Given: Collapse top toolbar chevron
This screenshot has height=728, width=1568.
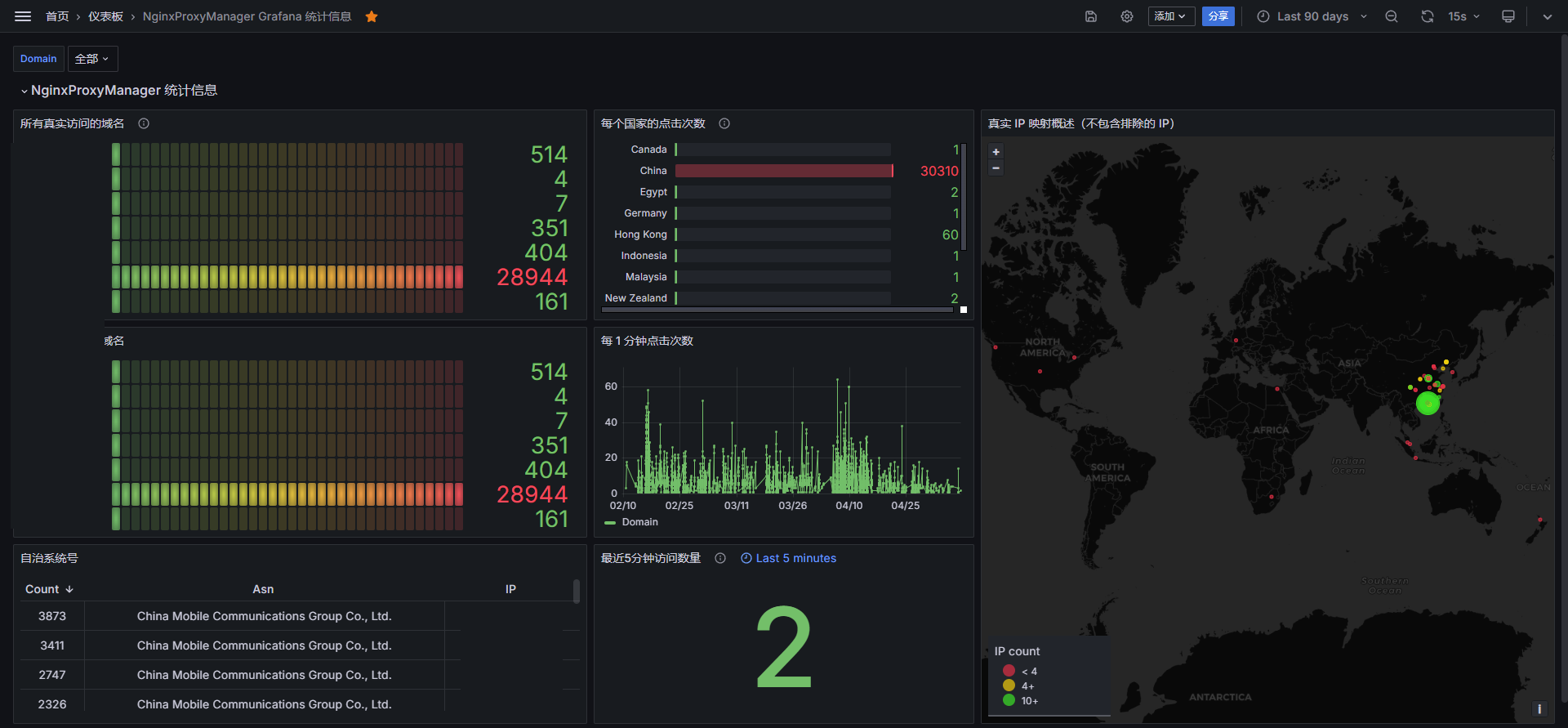Looking at the screenshot, I should click(x=1548, y=16).
